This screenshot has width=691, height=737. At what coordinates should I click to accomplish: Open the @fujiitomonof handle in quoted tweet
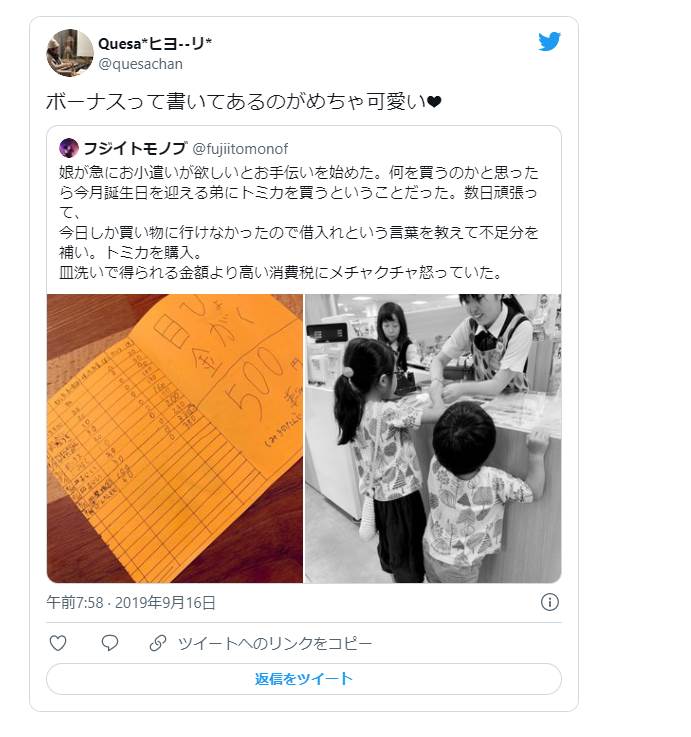pyautogui.click(x=240, y=149)
